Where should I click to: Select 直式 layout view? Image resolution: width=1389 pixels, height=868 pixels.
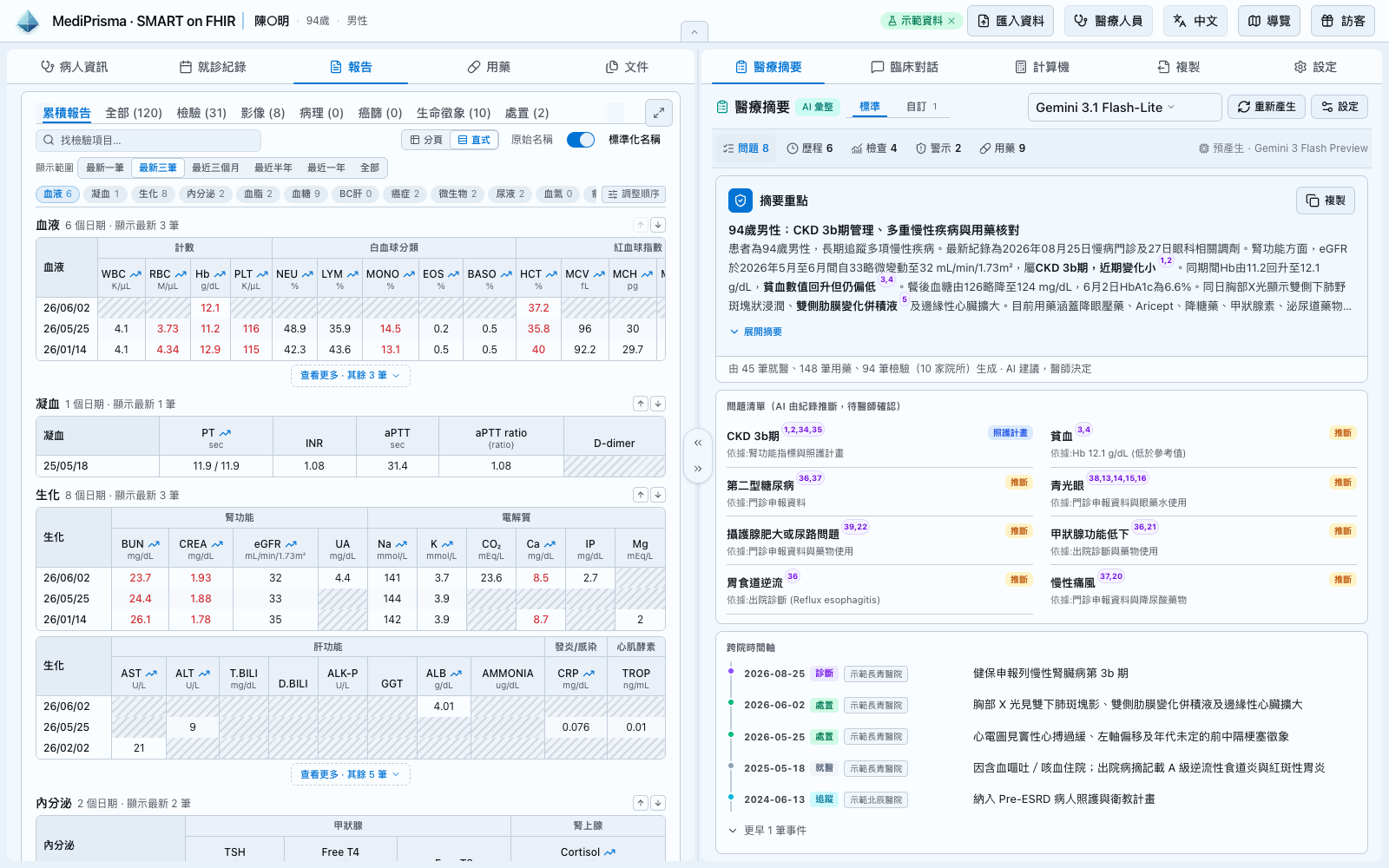474,140
